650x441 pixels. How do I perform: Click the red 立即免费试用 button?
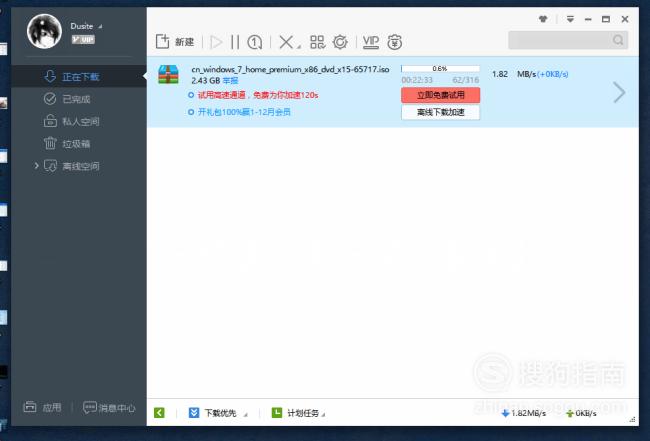pos(440,95)
